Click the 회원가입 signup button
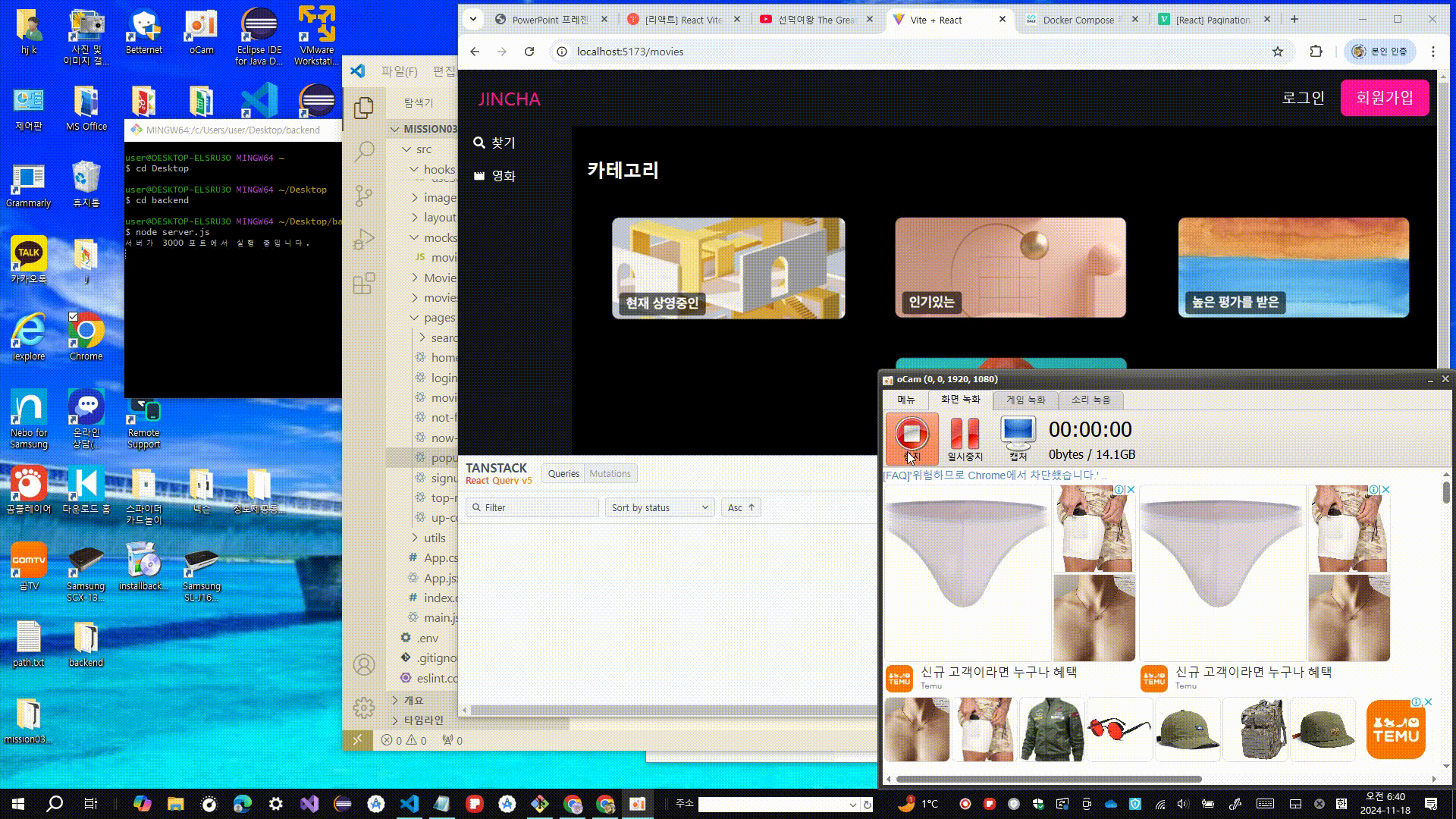This screenshot has width=1456, height=819. tap(1385, 98)
